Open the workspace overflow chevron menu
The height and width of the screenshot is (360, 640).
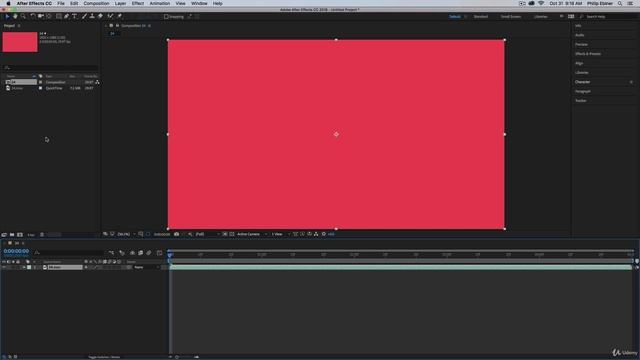coord(562,17)
